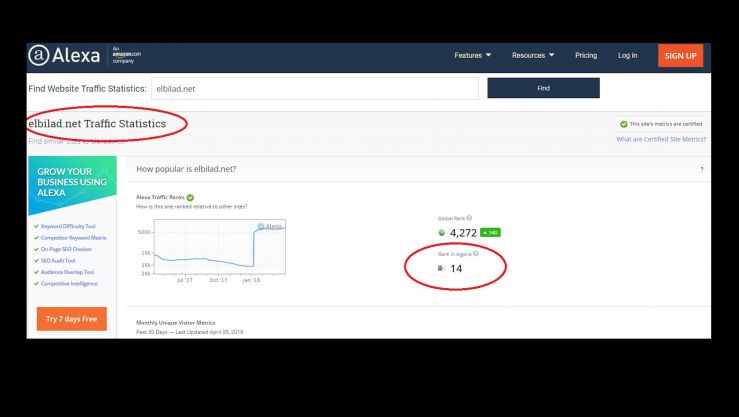Open the Audience Overlap Tool link
The image size is (739, 417).
point(67,272)
